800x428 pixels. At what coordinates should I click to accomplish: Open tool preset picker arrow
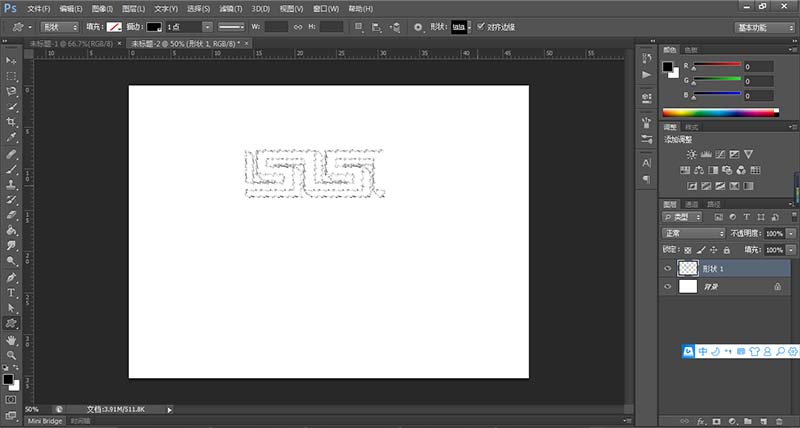point(30,27)
